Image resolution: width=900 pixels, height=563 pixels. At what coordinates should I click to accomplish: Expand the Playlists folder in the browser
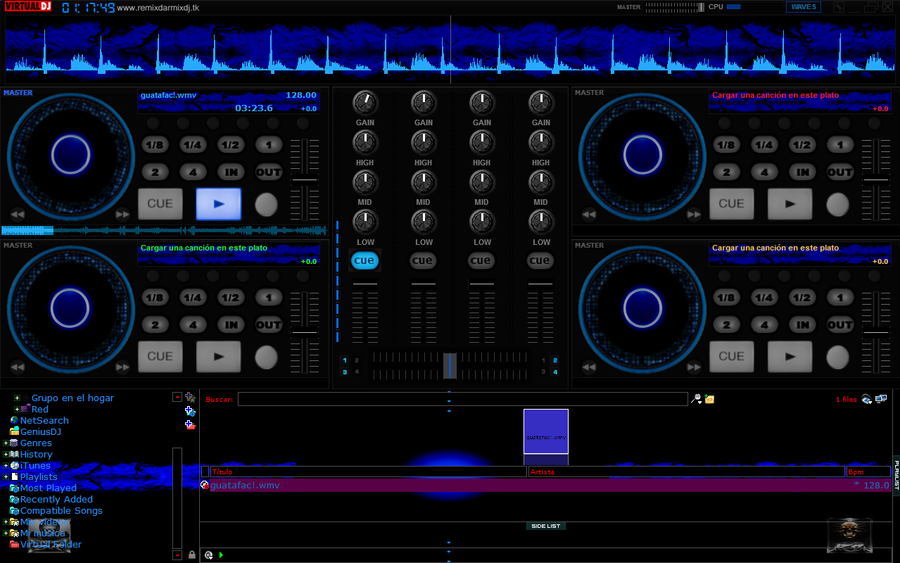tap(5, 477)
